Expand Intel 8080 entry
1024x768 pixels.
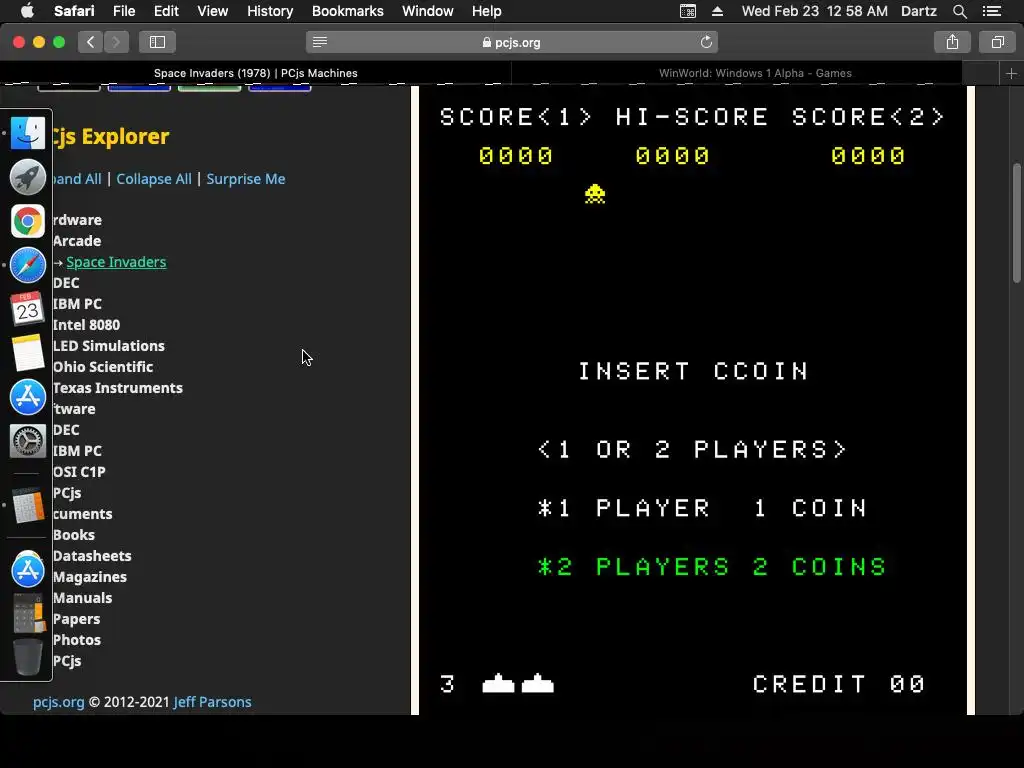[86, 325]
